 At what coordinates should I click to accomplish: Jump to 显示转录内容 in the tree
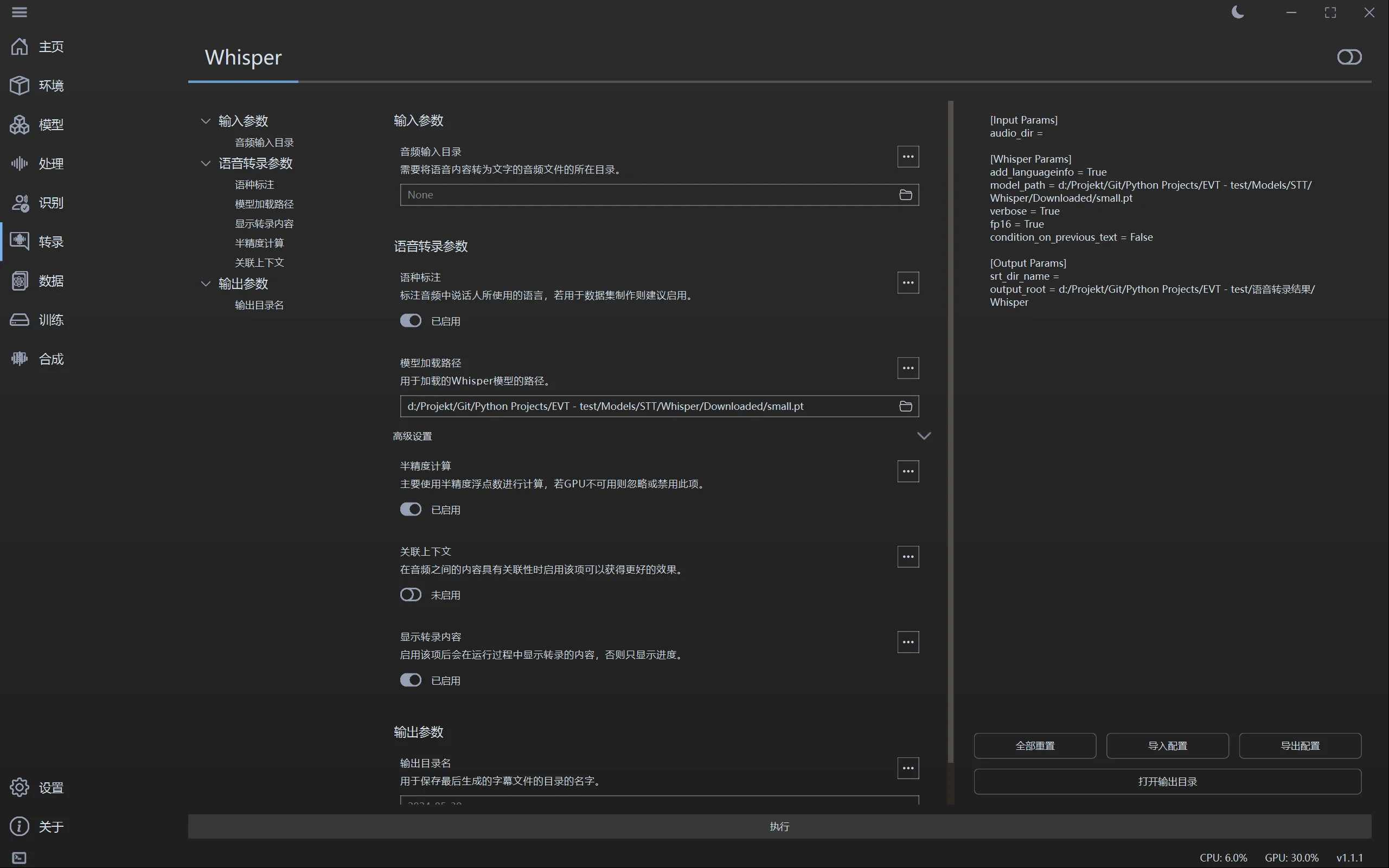click(264, 224)
